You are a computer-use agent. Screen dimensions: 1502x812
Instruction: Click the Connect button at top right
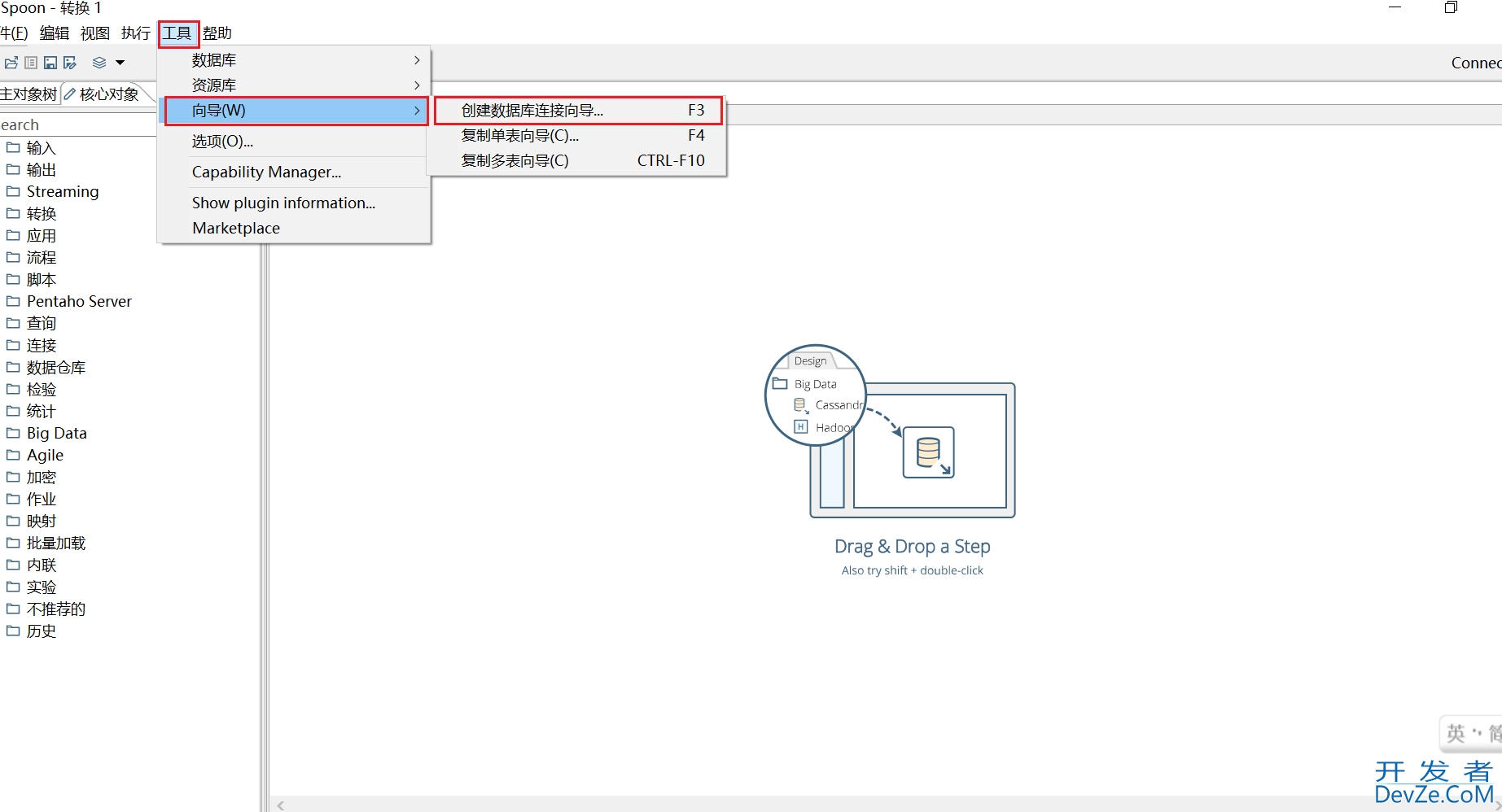(x=1476, y=63)
